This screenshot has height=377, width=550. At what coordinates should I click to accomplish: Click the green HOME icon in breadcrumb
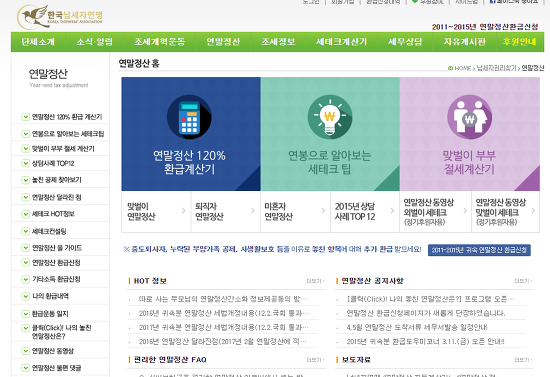450,68
